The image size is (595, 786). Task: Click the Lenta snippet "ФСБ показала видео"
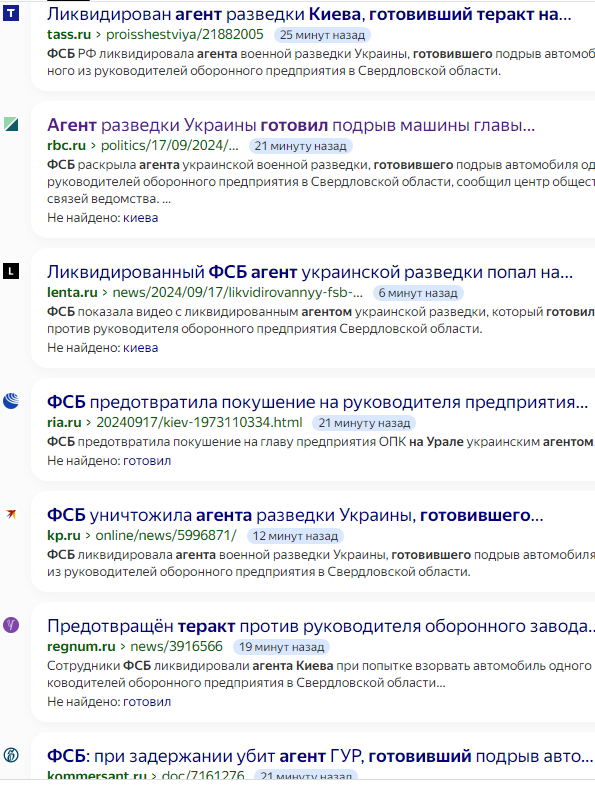coord(321,320)
